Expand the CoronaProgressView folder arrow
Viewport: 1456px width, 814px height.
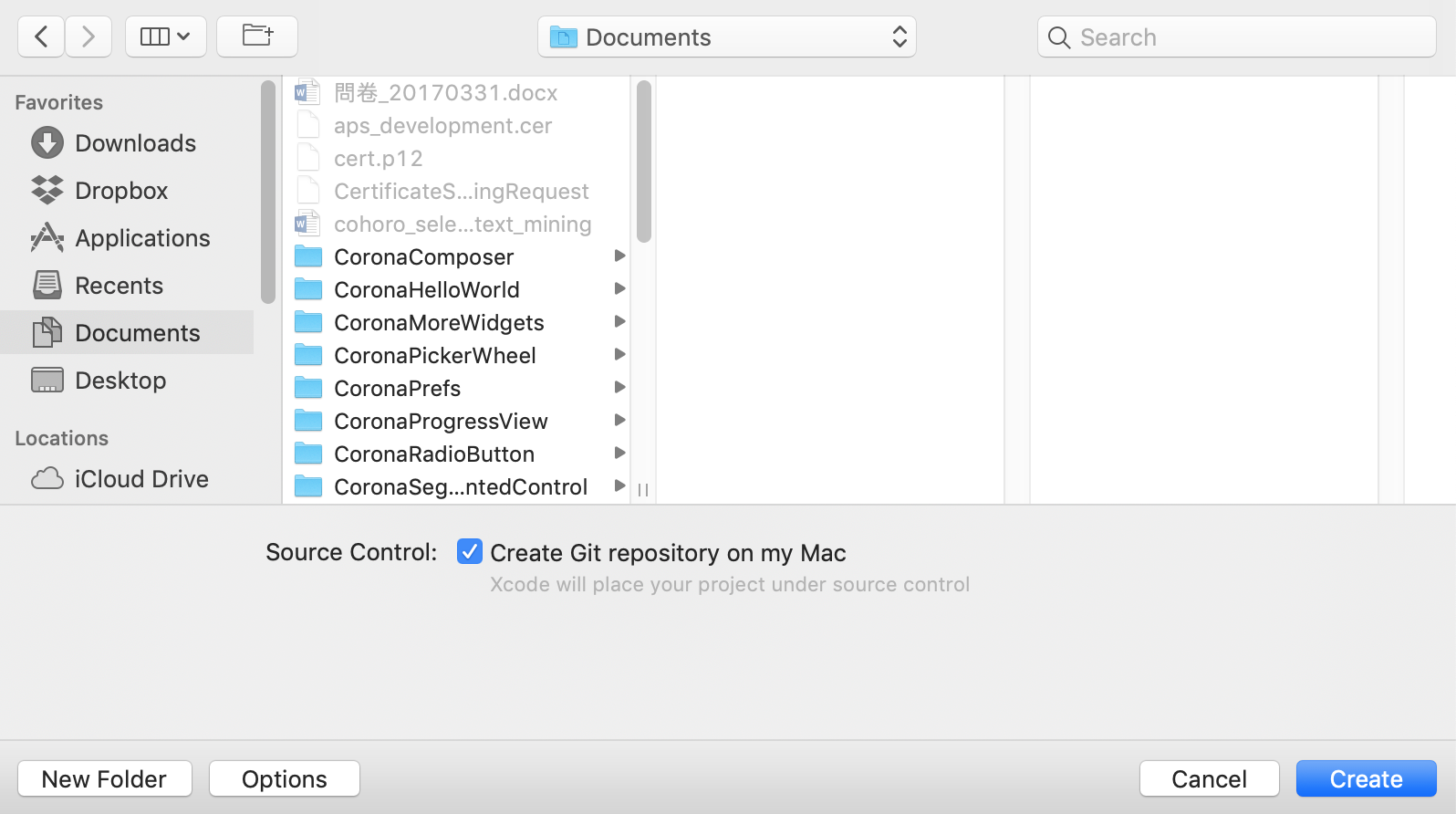[x=619, y=420]
